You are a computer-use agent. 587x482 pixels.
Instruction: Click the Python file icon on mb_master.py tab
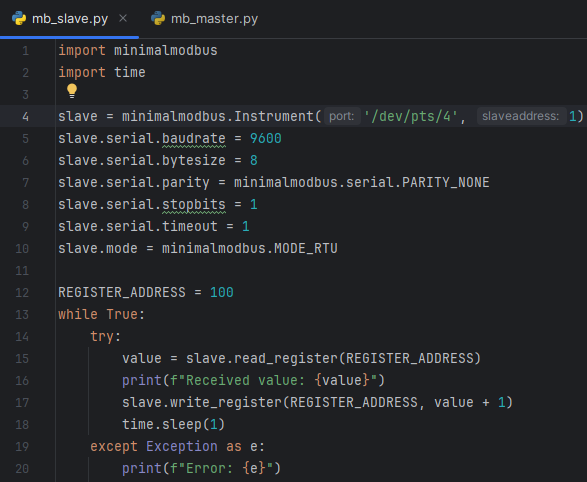158,18
